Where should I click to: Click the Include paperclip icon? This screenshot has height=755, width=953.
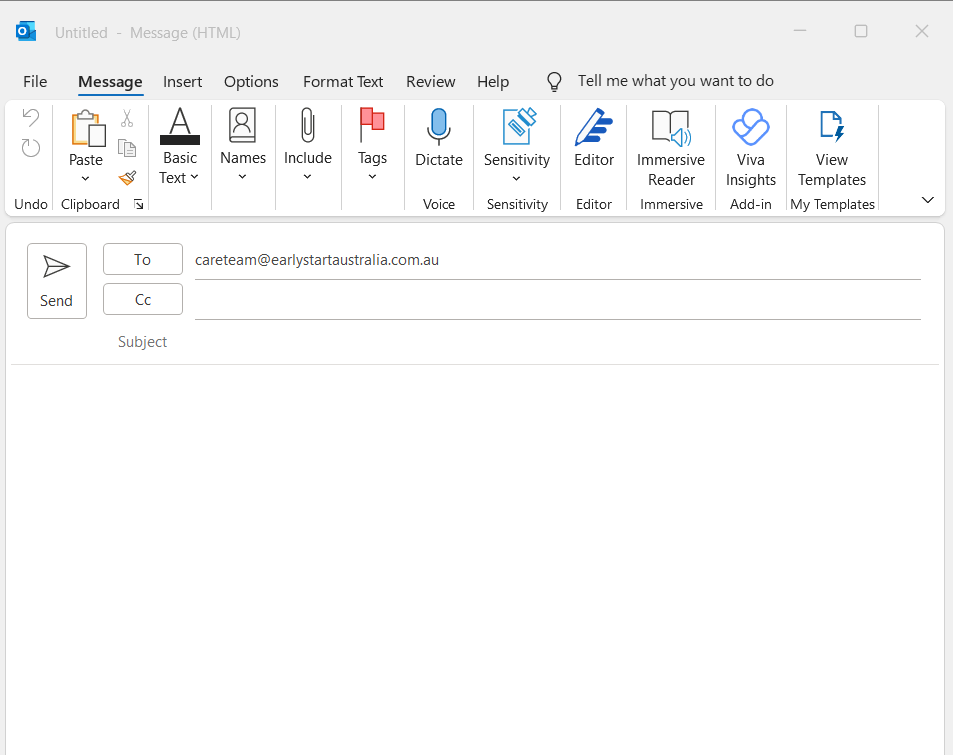308,125
